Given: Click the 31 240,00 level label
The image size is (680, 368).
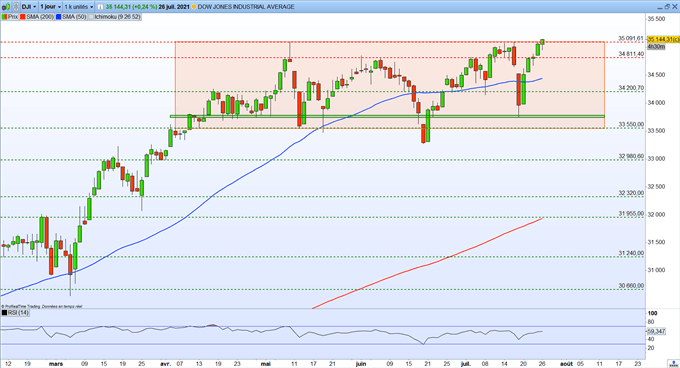Looking at the screenshot, I should 631,253.
